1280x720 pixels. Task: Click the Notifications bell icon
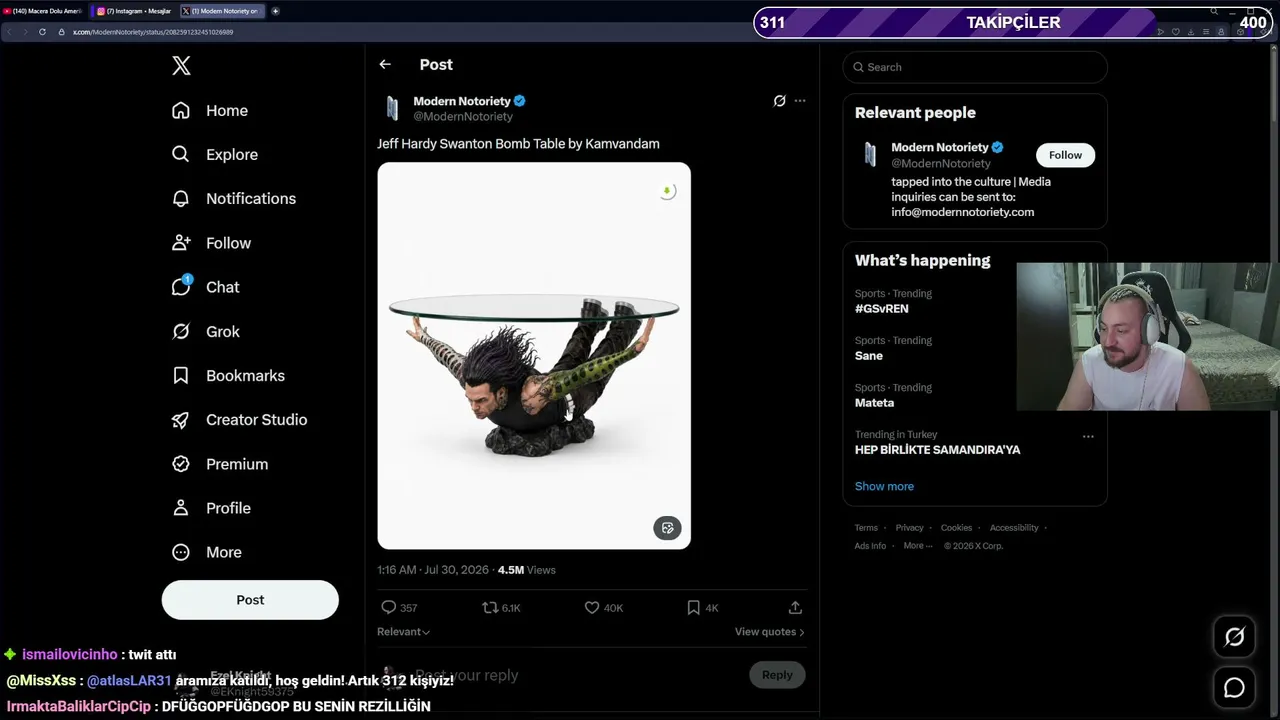click(181, 199)
